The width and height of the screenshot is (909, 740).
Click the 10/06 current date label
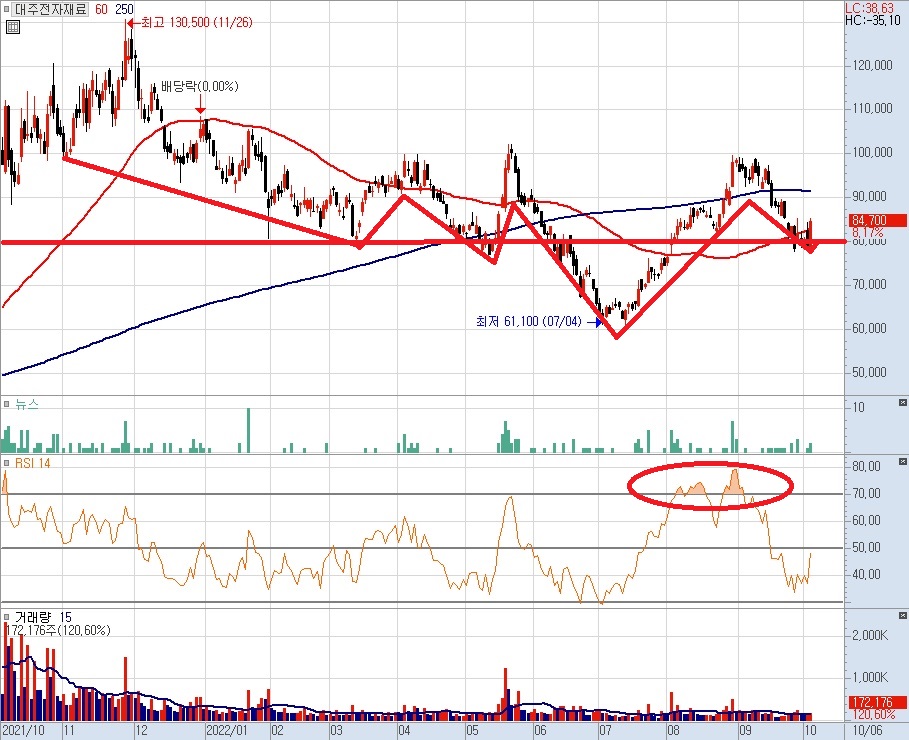(867, 730)
